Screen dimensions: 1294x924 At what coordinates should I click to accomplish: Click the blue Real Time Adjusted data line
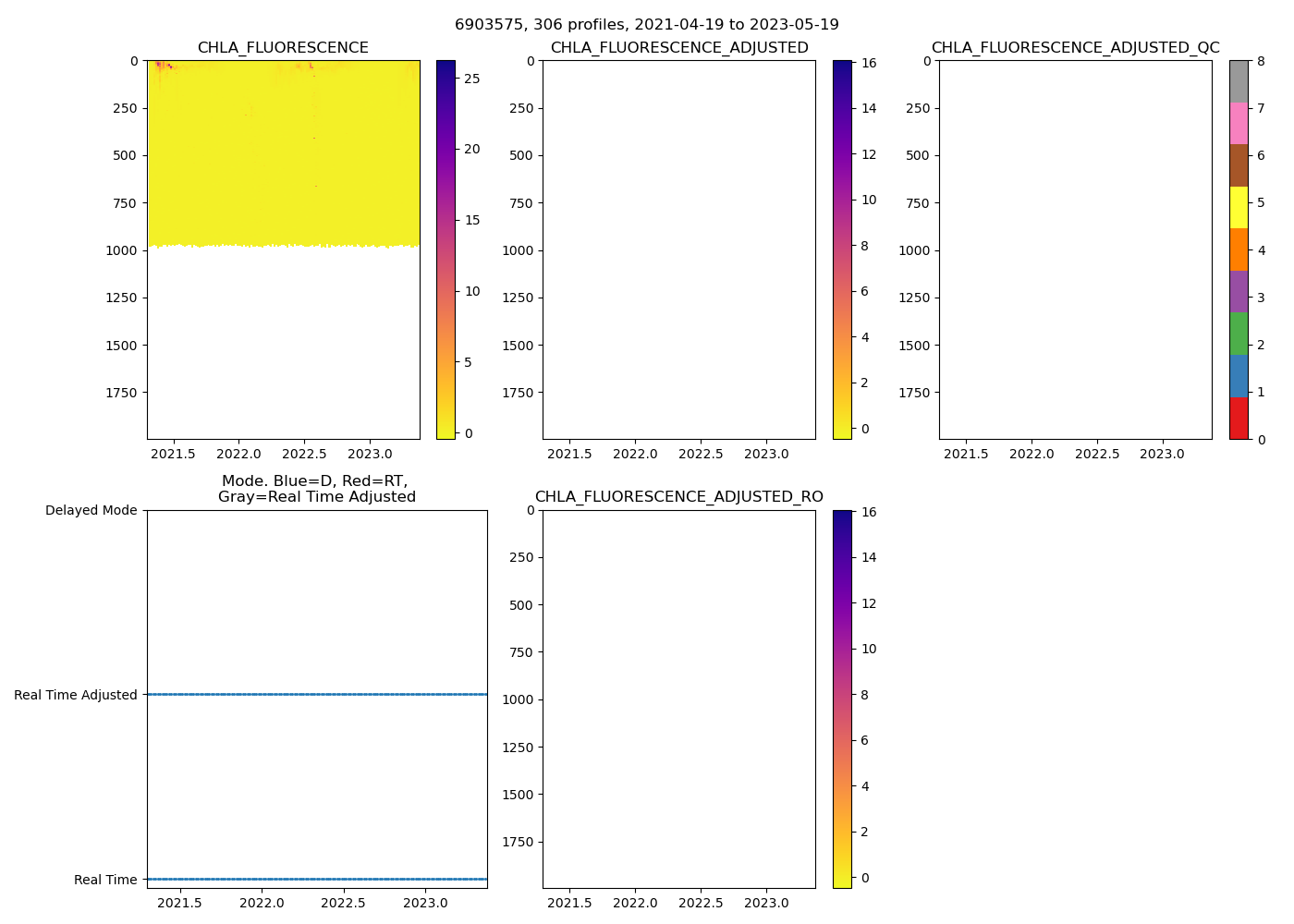click(317, 694)
